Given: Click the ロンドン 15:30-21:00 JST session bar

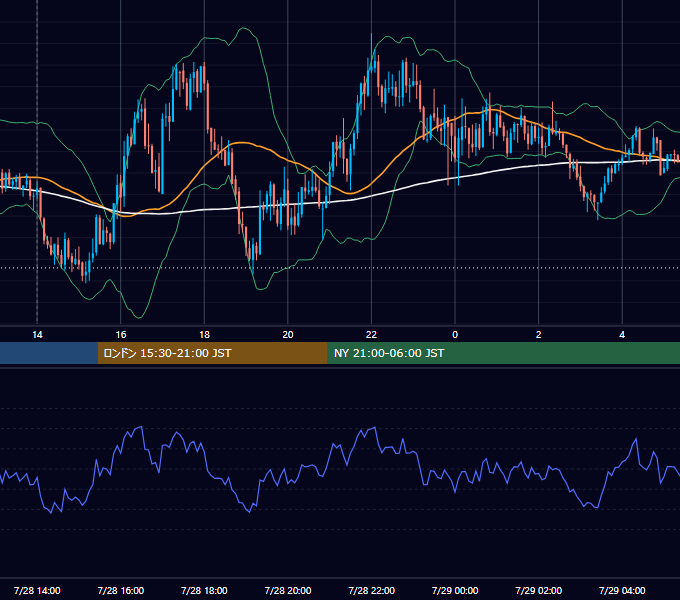Looking at the screenshot, I should [212, 353].
